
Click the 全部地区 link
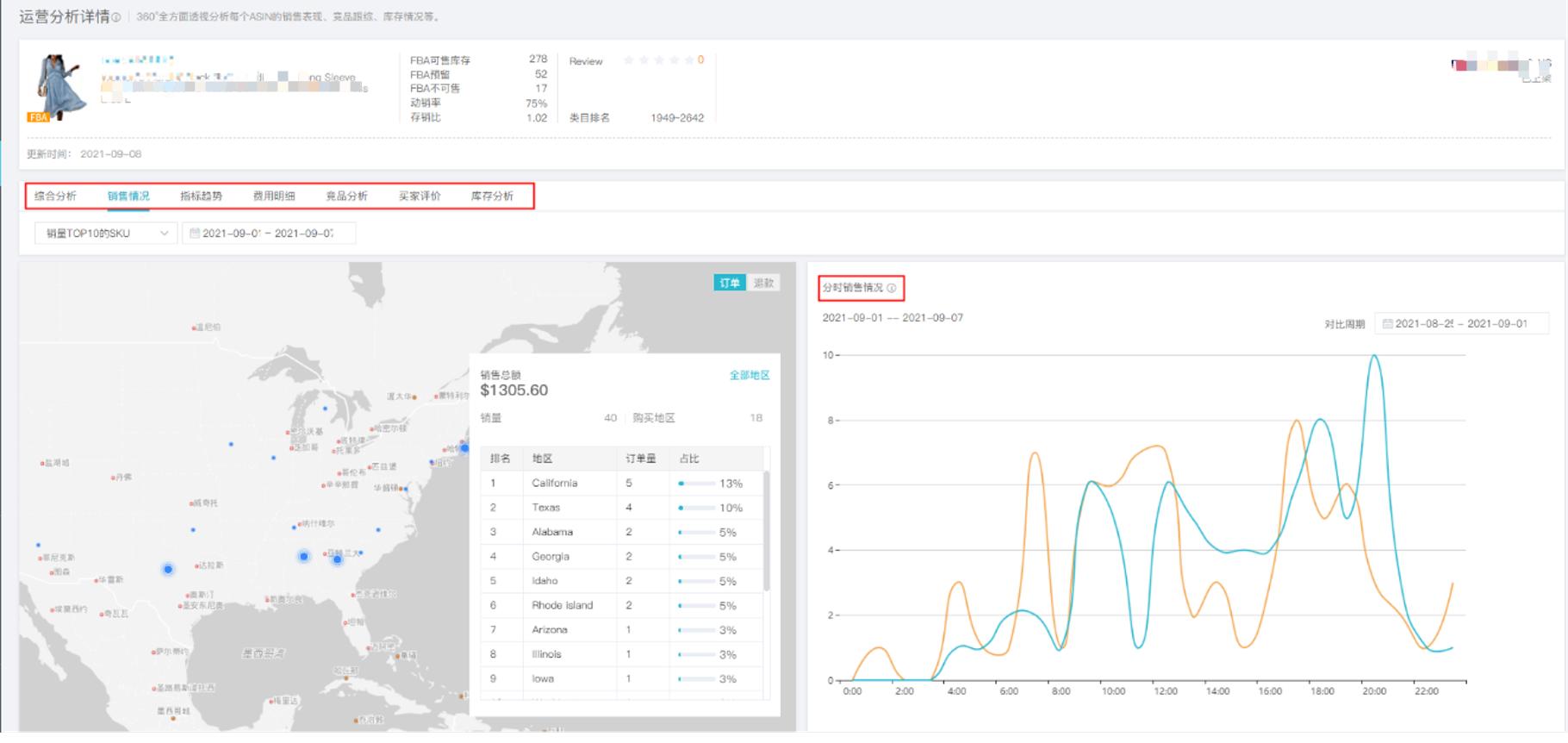pyautogui.click(x=750, y=376)
